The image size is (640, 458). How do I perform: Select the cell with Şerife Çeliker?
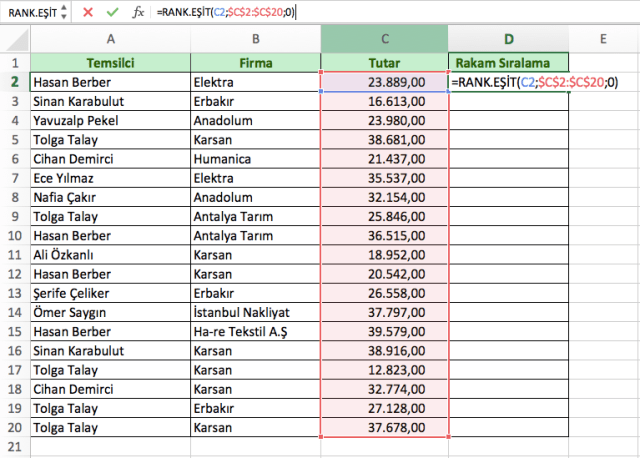(x=110, y=293)
